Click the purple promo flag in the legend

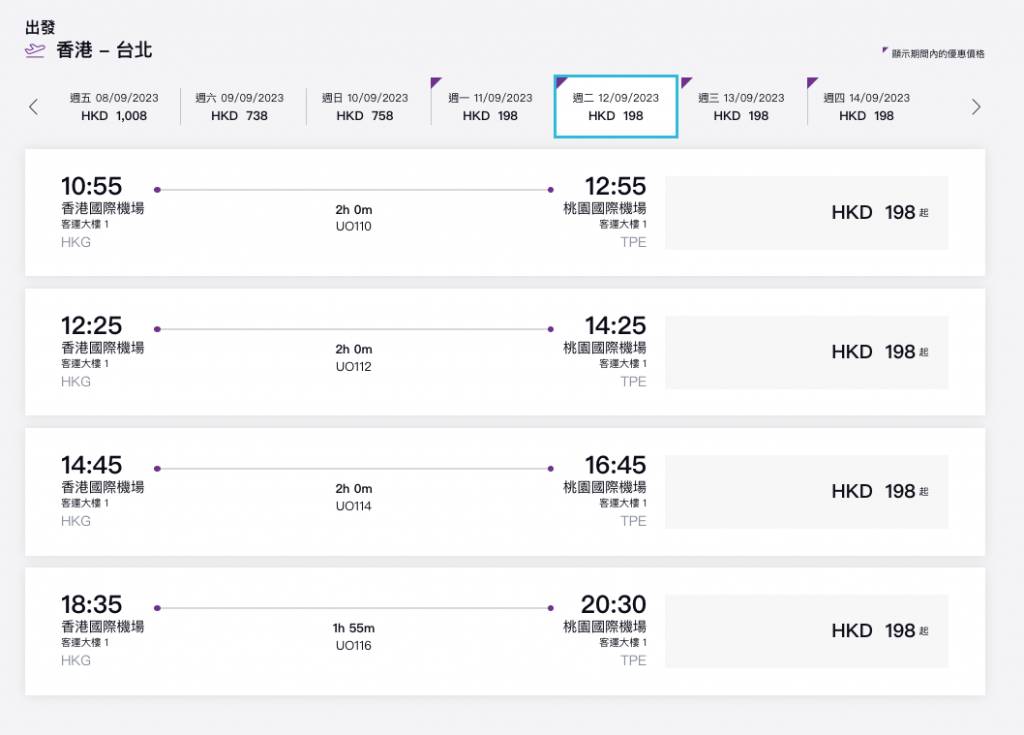pos(884,50)
